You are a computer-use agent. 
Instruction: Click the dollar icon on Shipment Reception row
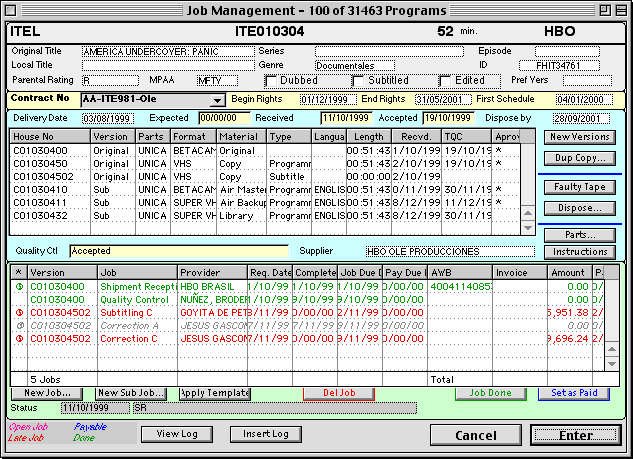point(19,287)
